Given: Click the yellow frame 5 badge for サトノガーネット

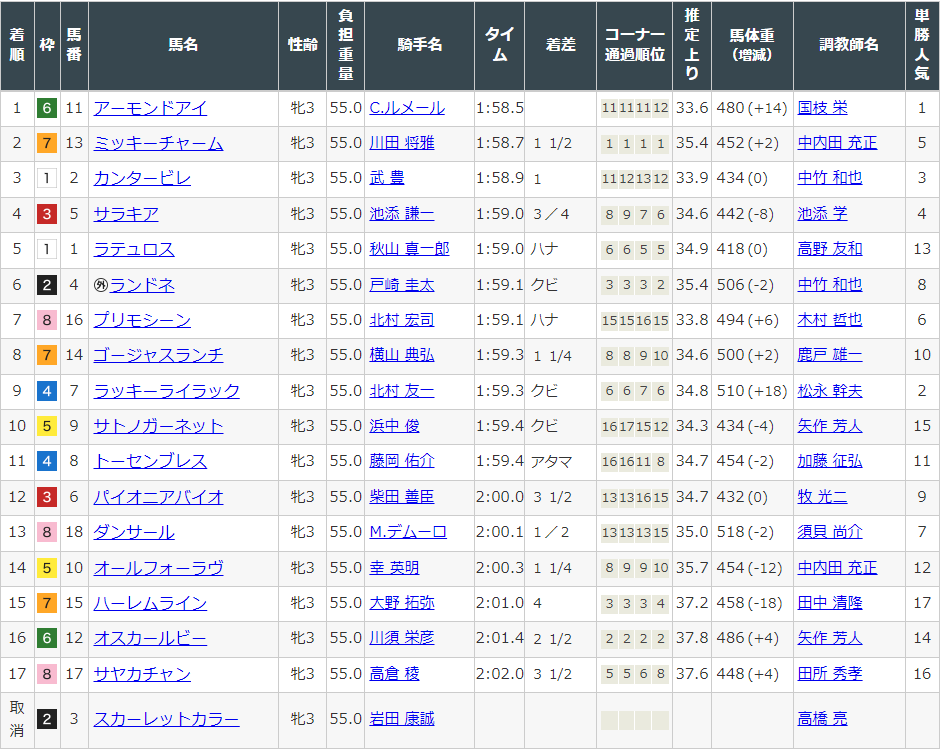Looking at the screenshot, I should [x=47, y=426].
